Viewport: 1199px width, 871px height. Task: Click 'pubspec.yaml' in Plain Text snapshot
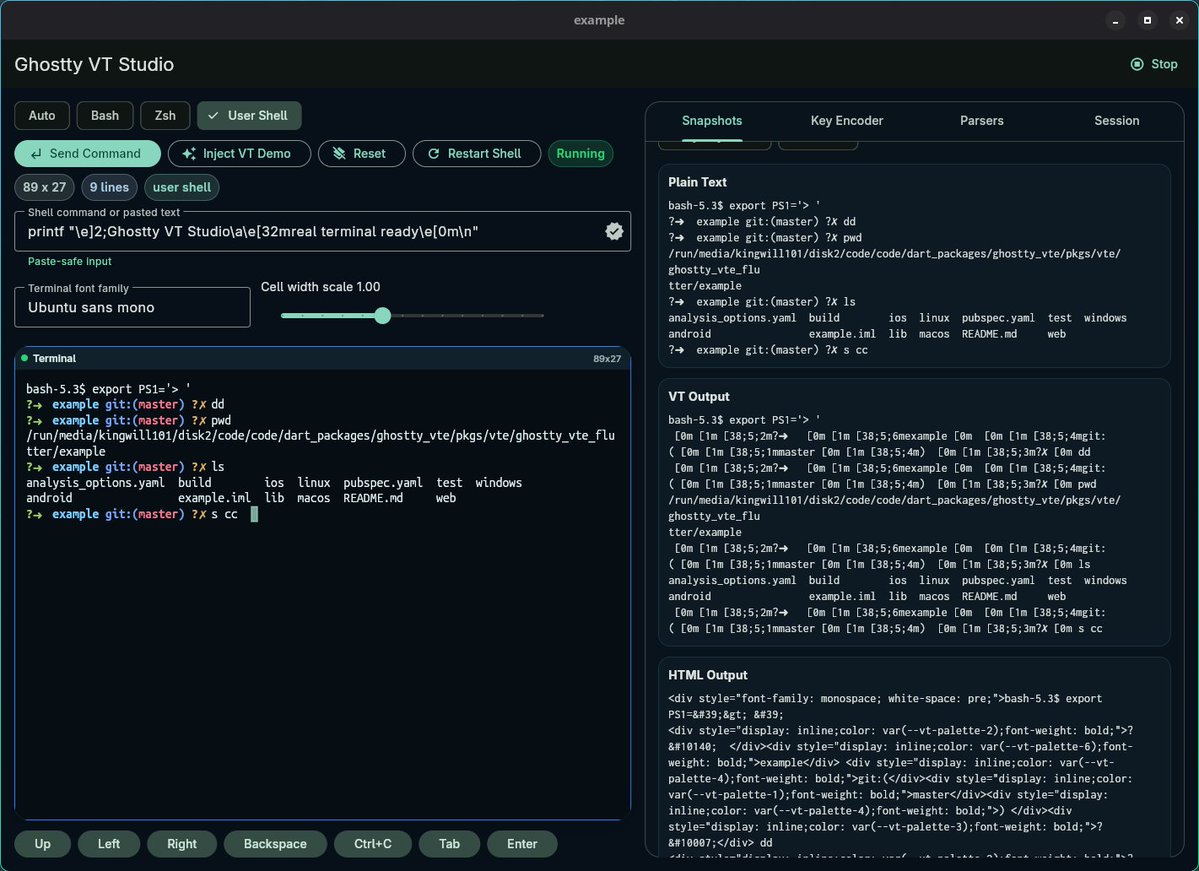[x=998, y=318]
